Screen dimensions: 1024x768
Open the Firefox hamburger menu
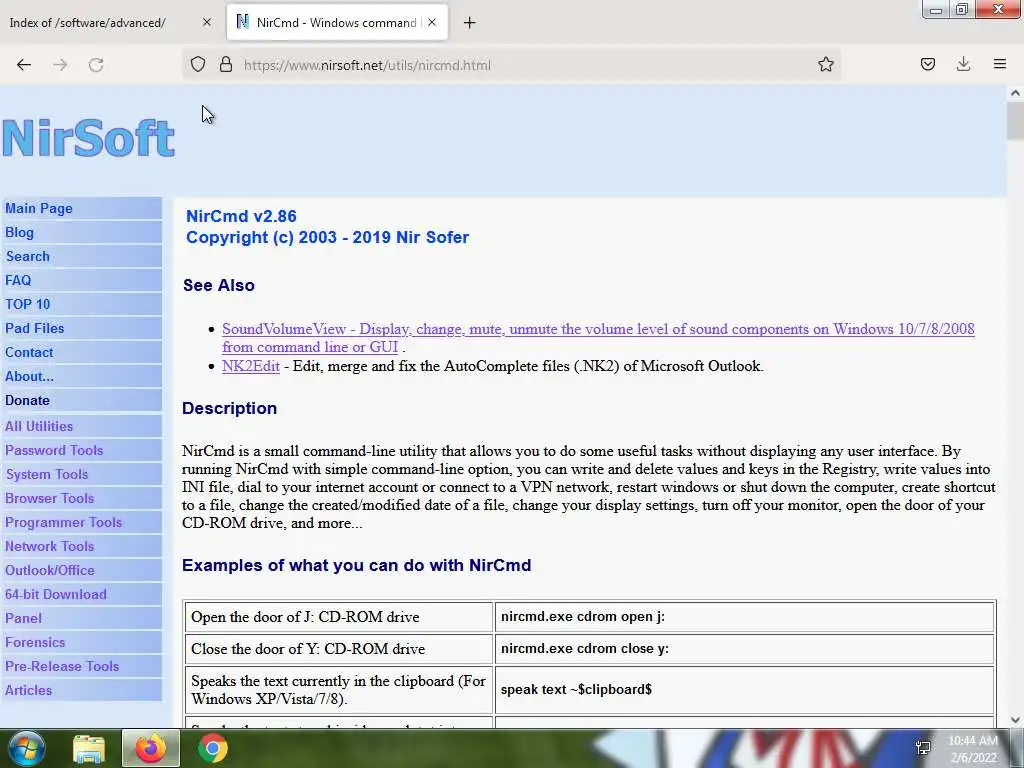[1000, 64]
